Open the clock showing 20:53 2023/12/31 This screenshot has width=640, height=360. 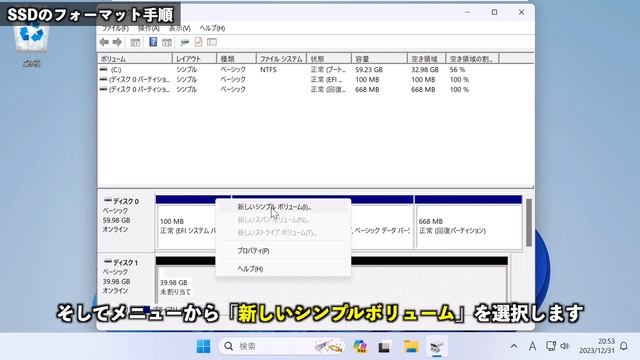click(x=596, y=346)
